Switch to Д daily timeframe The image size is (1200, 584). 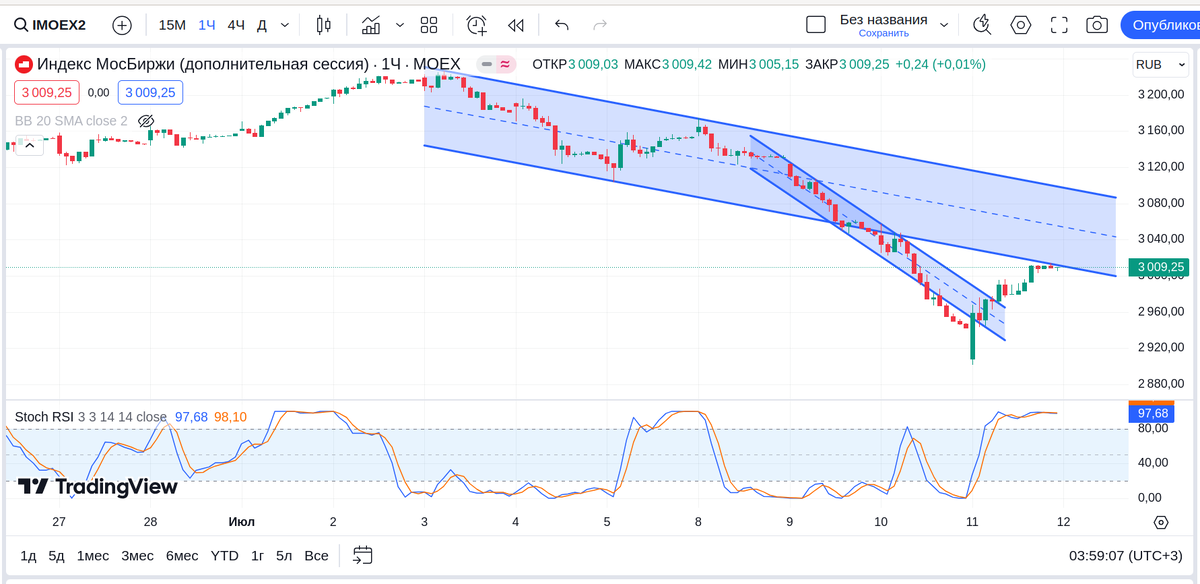[262, 25]
